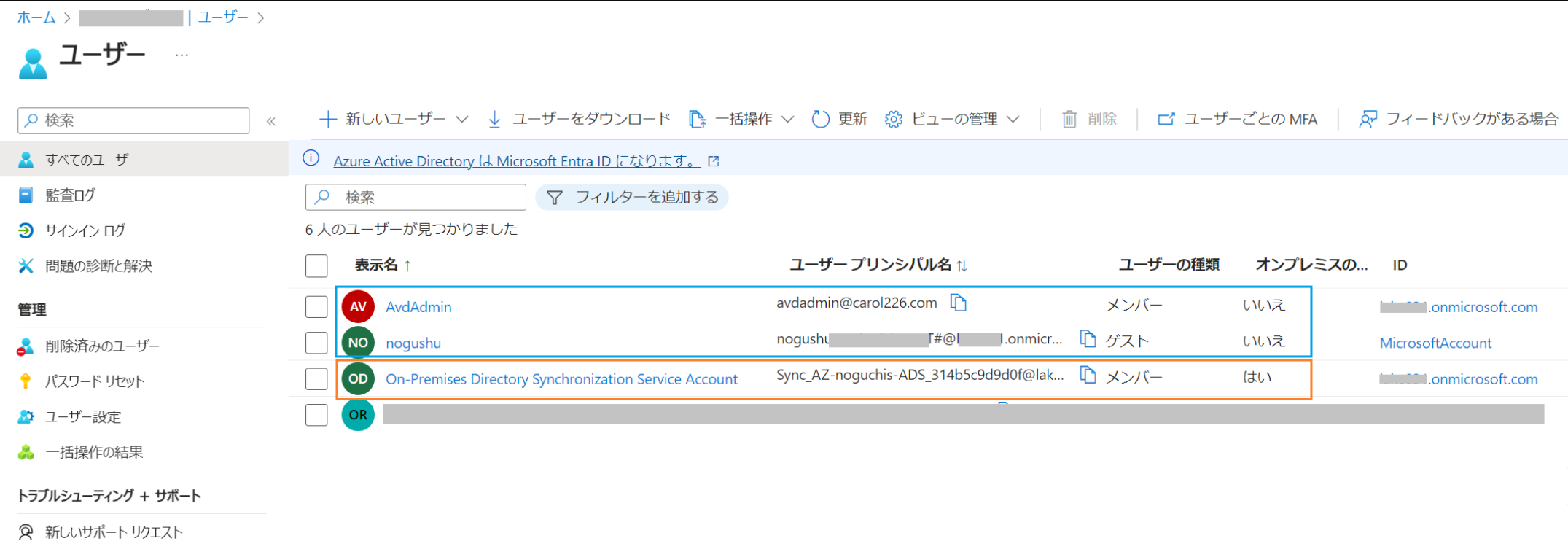Check the On-Premises Directory Synchronization row checkbox
This screenshot has width=1568, height=552.
(316, 378)
